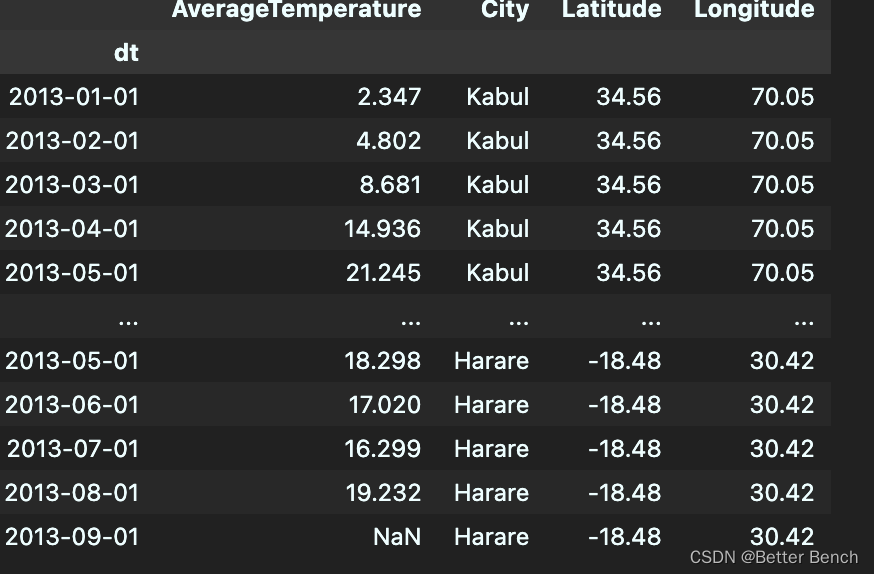Select the Longitude column header
Screen dimensions: 874x574
754,9
